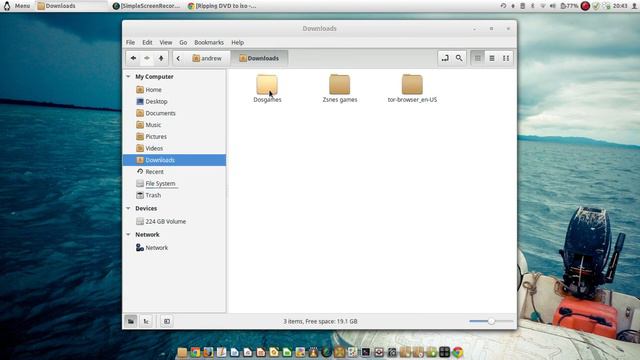This screenshot has width=640, height=360.
Task: Open the Help menu
Action: tap(238, 42)
